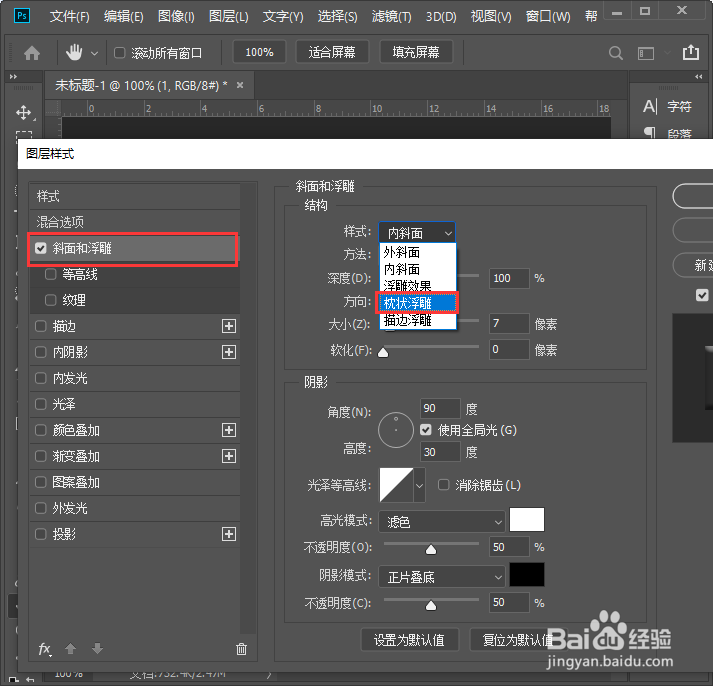The width and height of the screenshot is (713, 686).
Task: Open the 样式 dropdown showing 内斜面
Action: point(417,233)
